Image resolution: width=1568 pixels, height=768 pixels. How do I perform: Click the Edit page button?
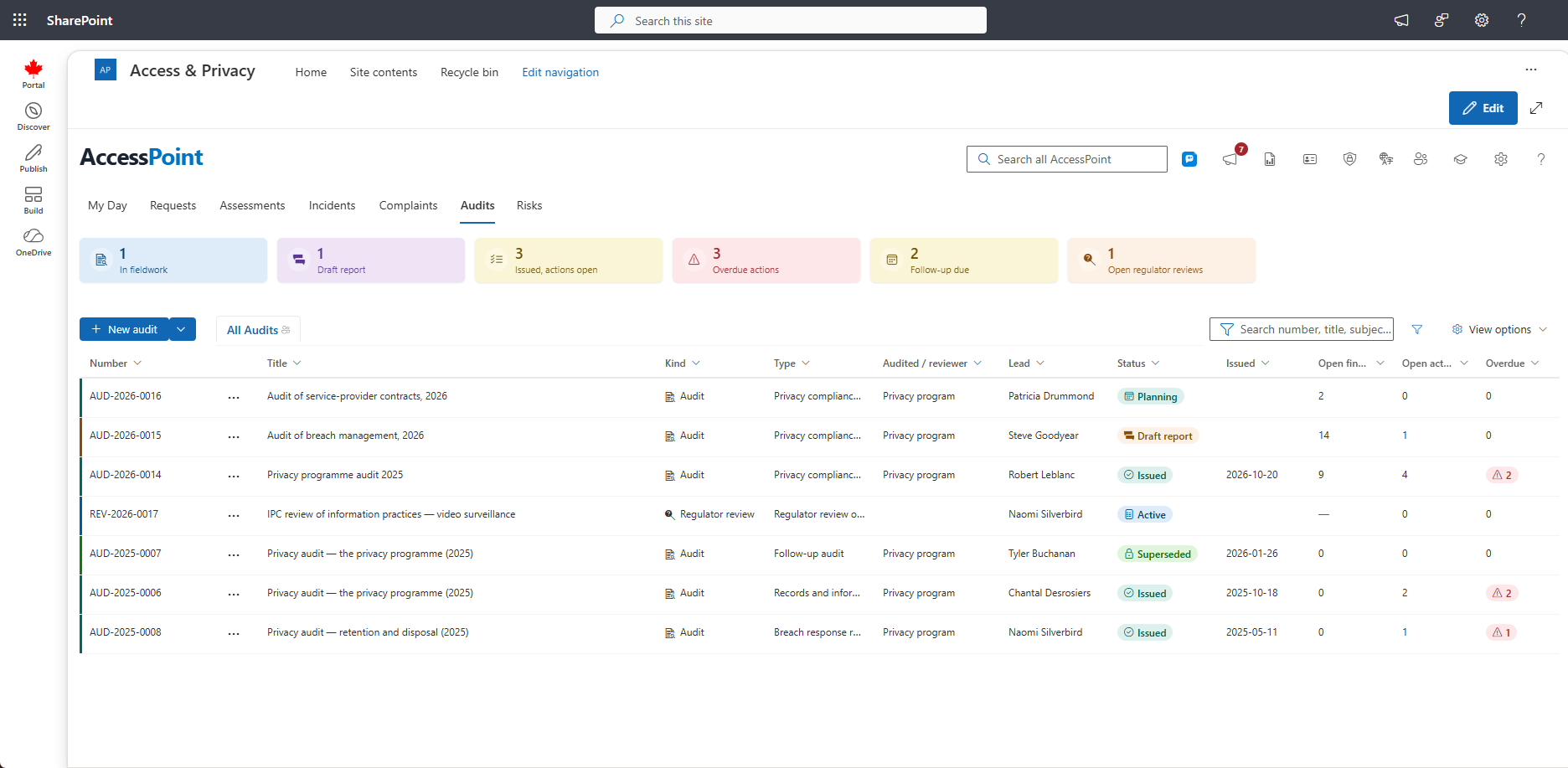coord(1483,108)
